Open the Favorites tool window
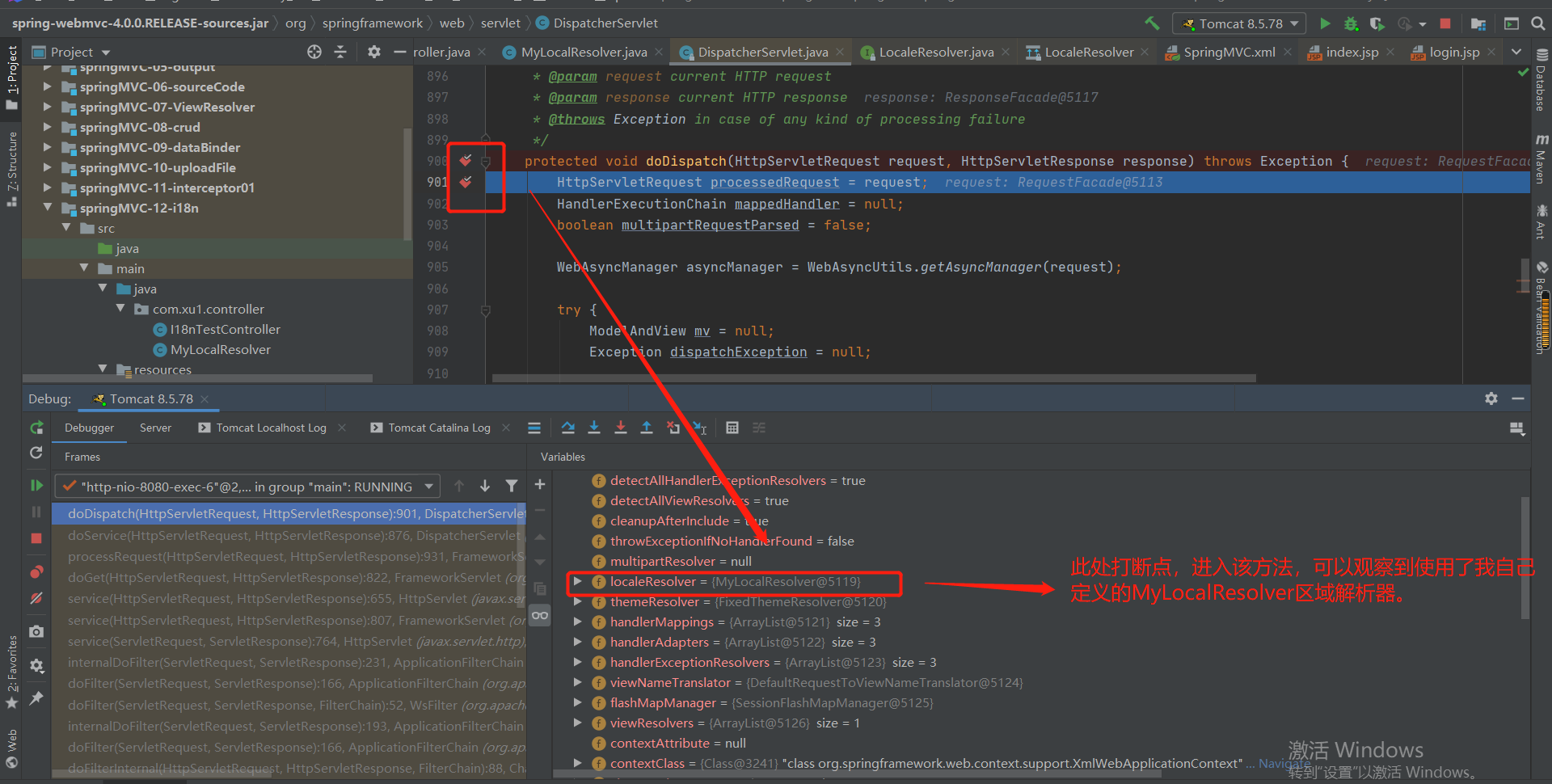 point(11,672)
